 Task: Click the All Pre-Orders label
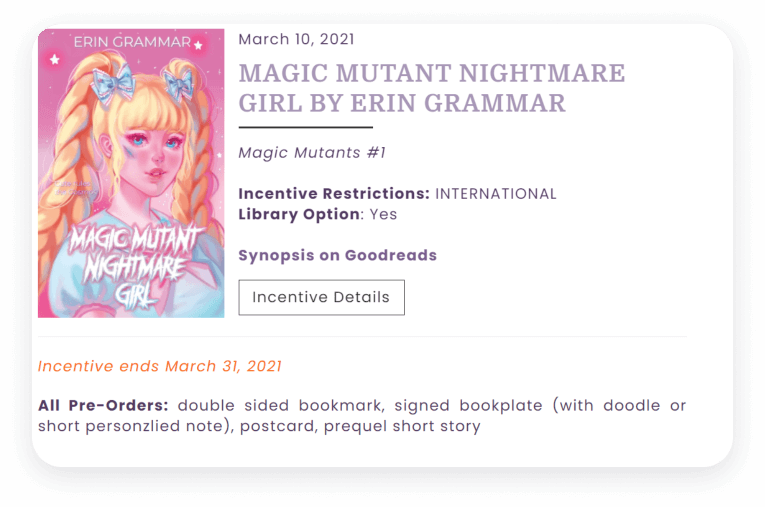tap(102, 406)
